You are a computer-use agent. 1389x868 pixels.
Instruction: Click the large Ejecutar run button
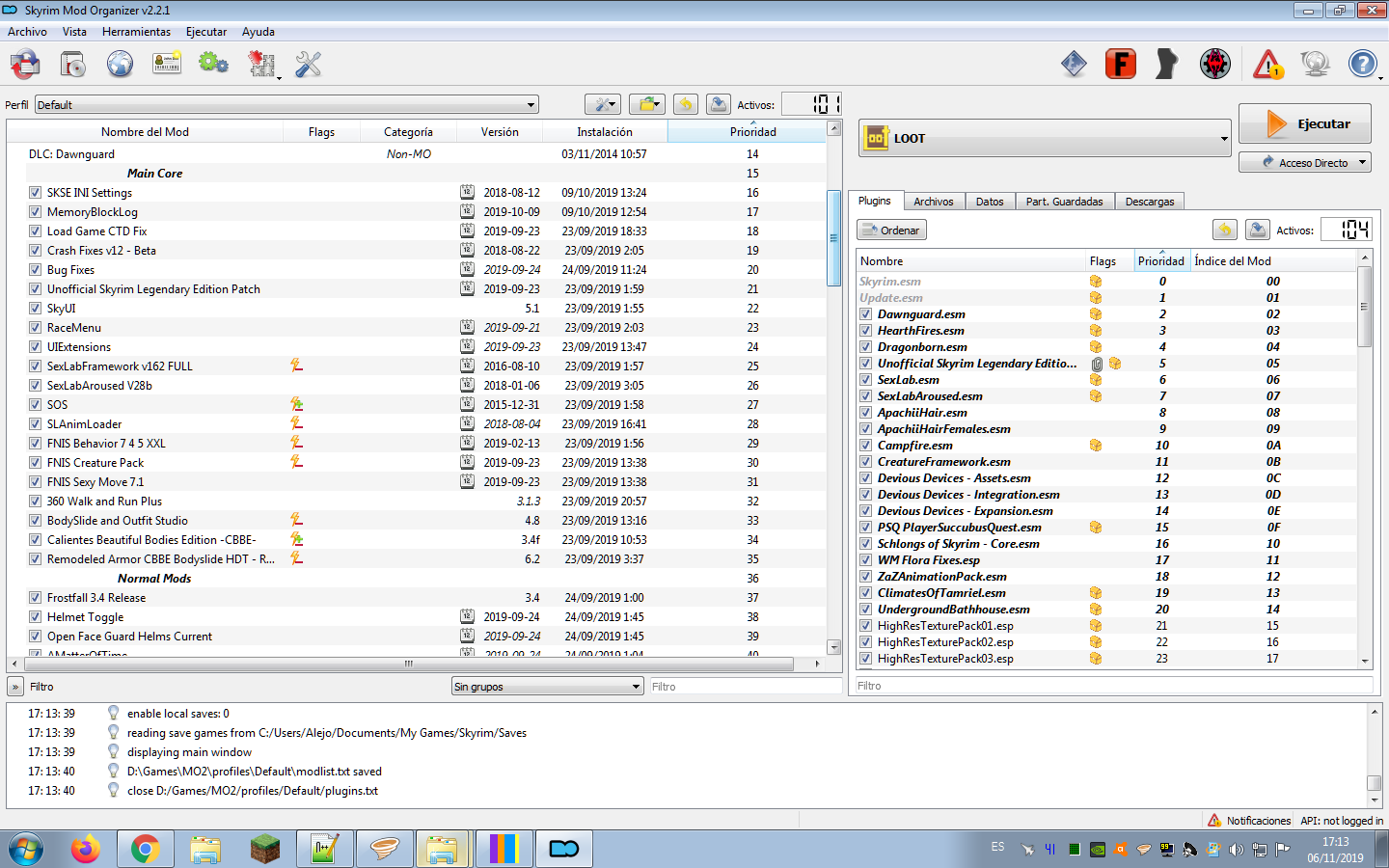[1304, 123]
